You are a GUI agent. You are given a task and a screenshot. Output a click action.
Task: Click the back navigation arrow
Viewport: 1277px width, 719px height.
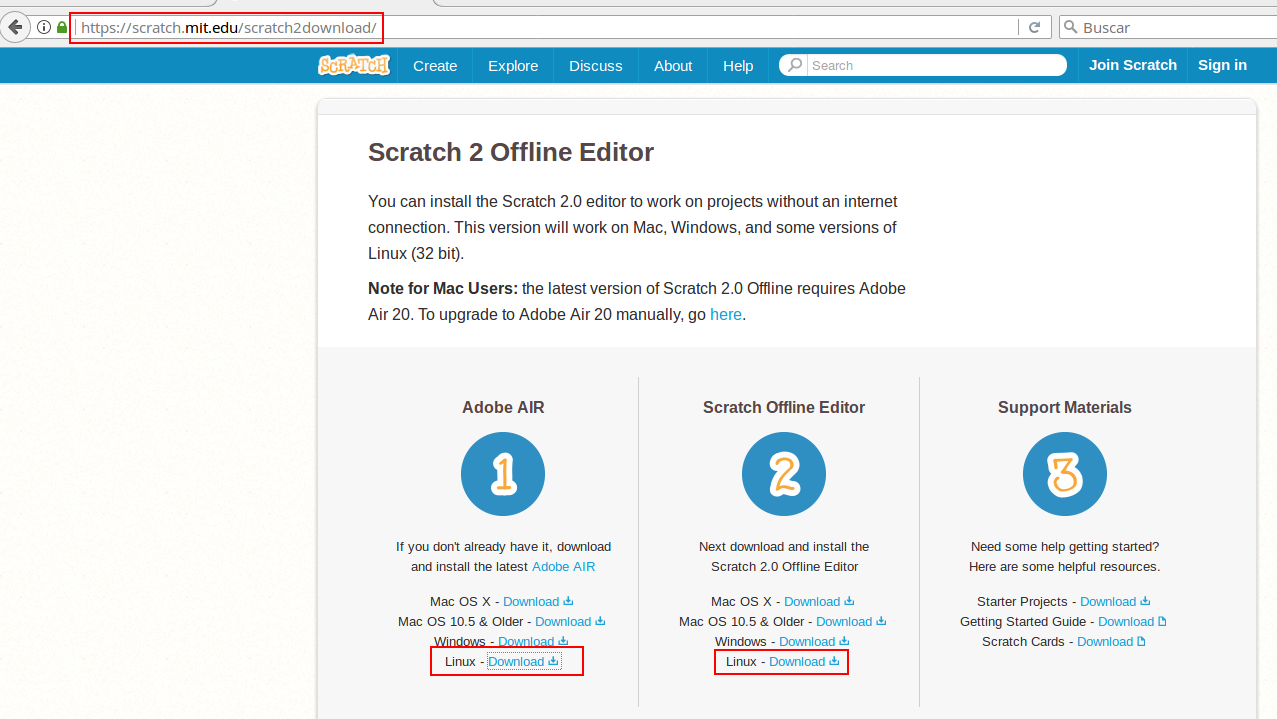[15, 26]
